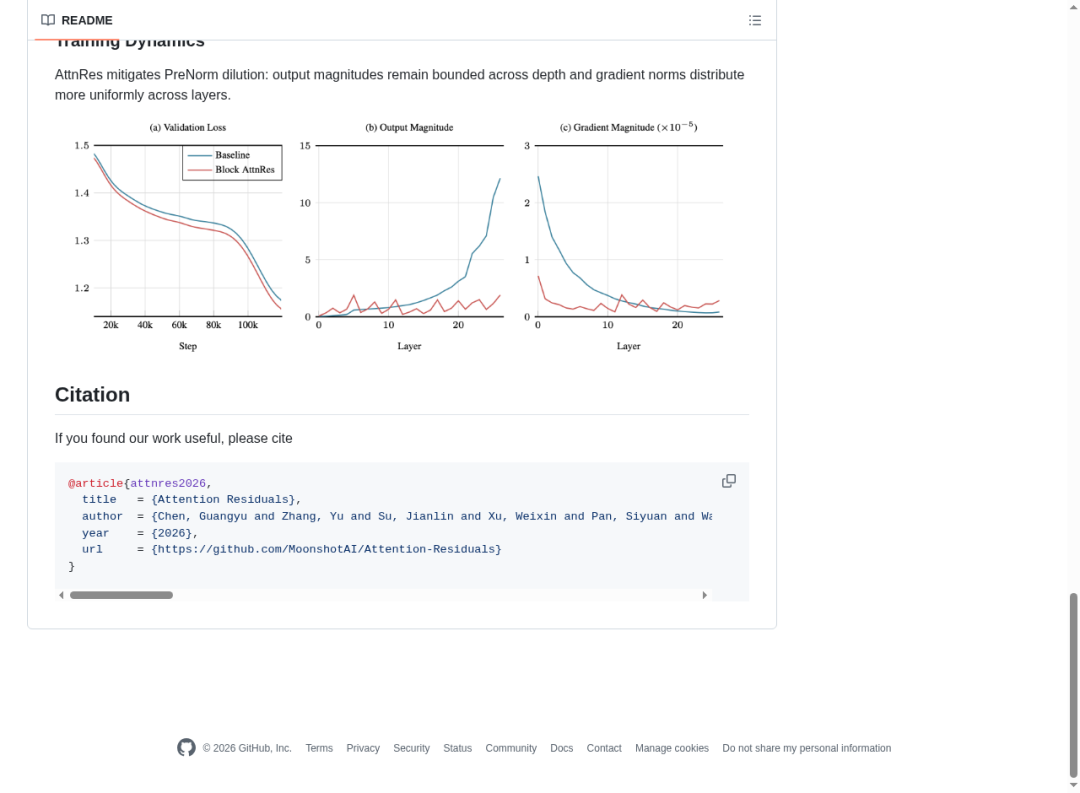Click Do not share my personal information
Image resolution: width=1080 pixels, height=793 pixels.
click(806, 748)
